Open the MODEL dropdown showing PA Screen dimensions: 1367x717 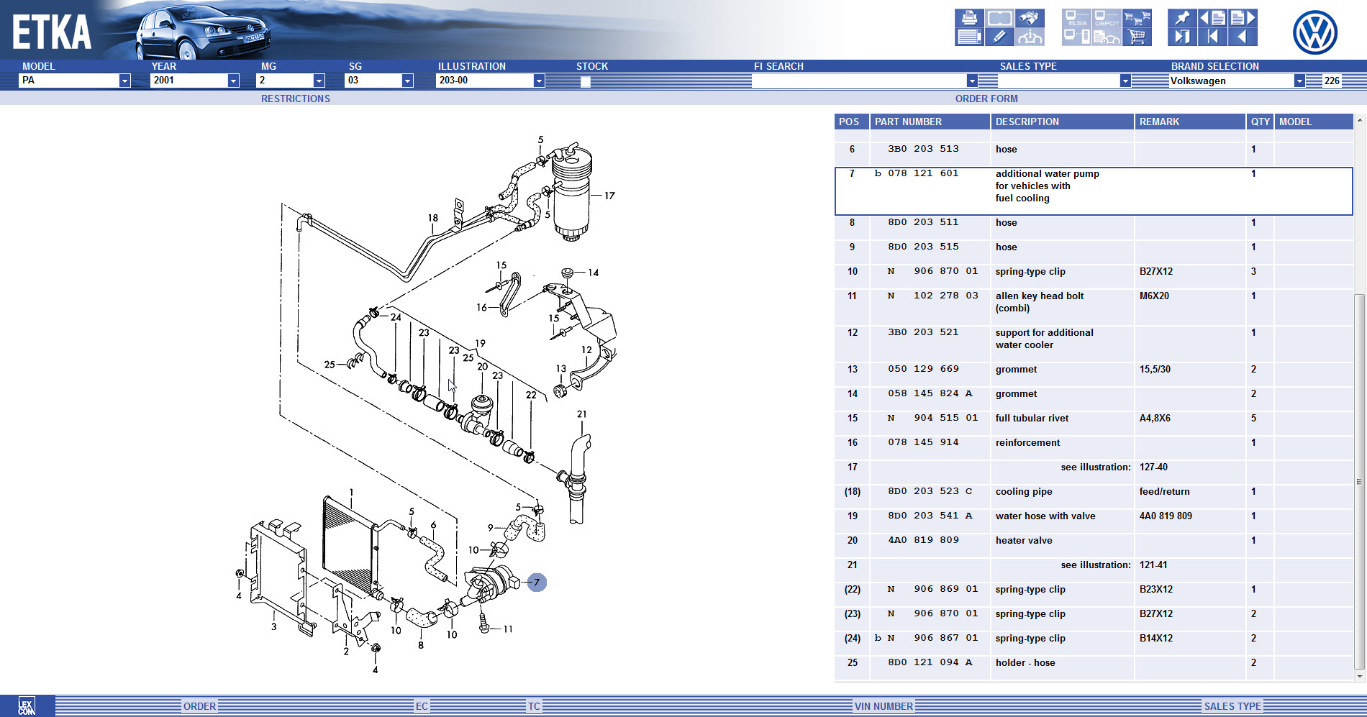pyautogui.click(x=124, y=81)
